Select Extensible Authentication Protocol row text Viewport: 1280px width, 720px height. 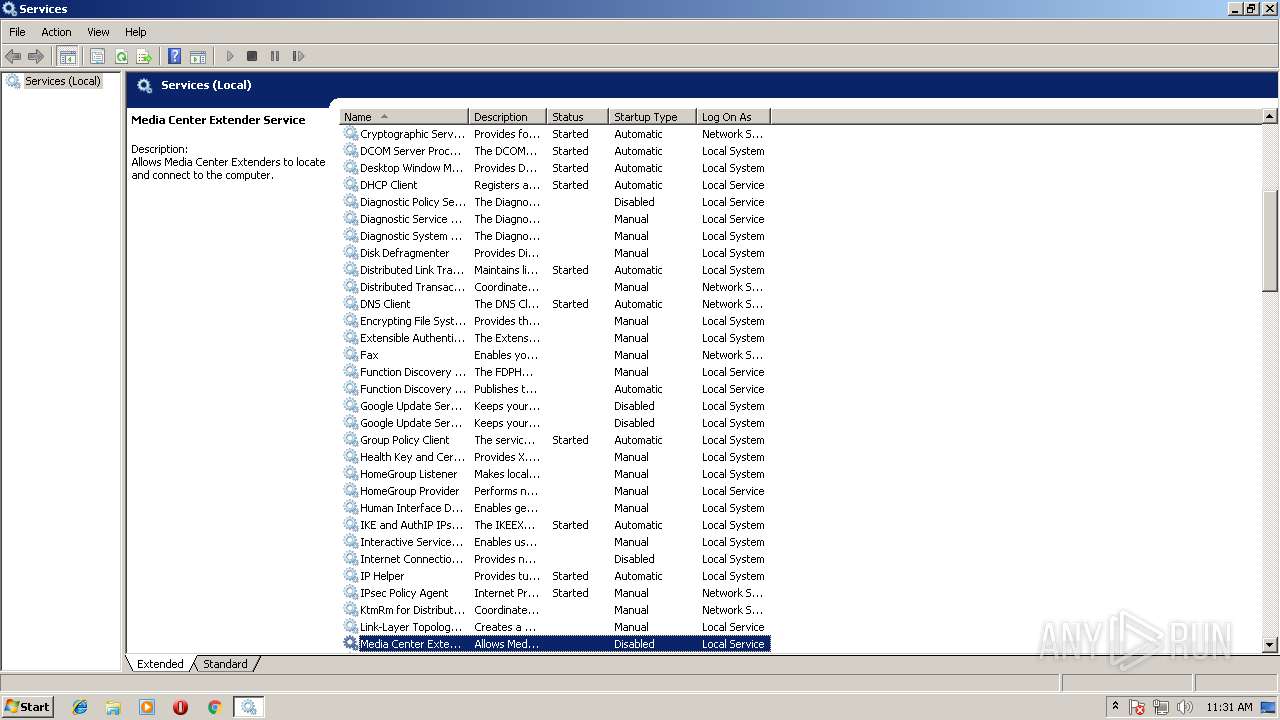[412, 338]
